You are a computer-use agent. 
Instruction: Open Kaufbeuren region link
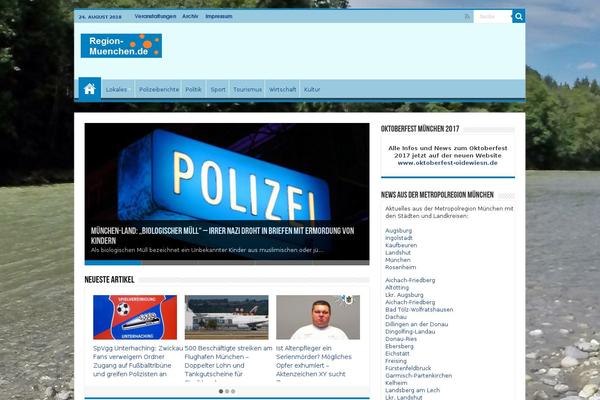(x=401, y=245)
